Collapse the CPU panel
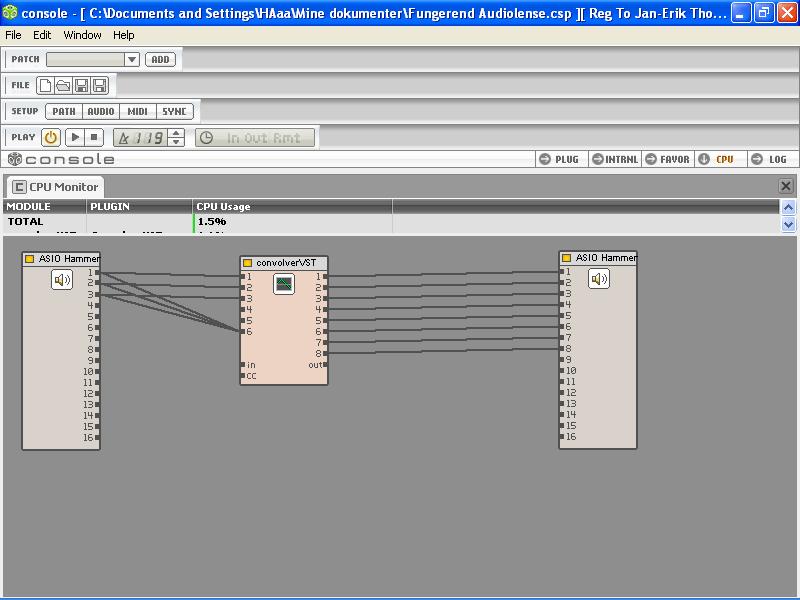 719,159
